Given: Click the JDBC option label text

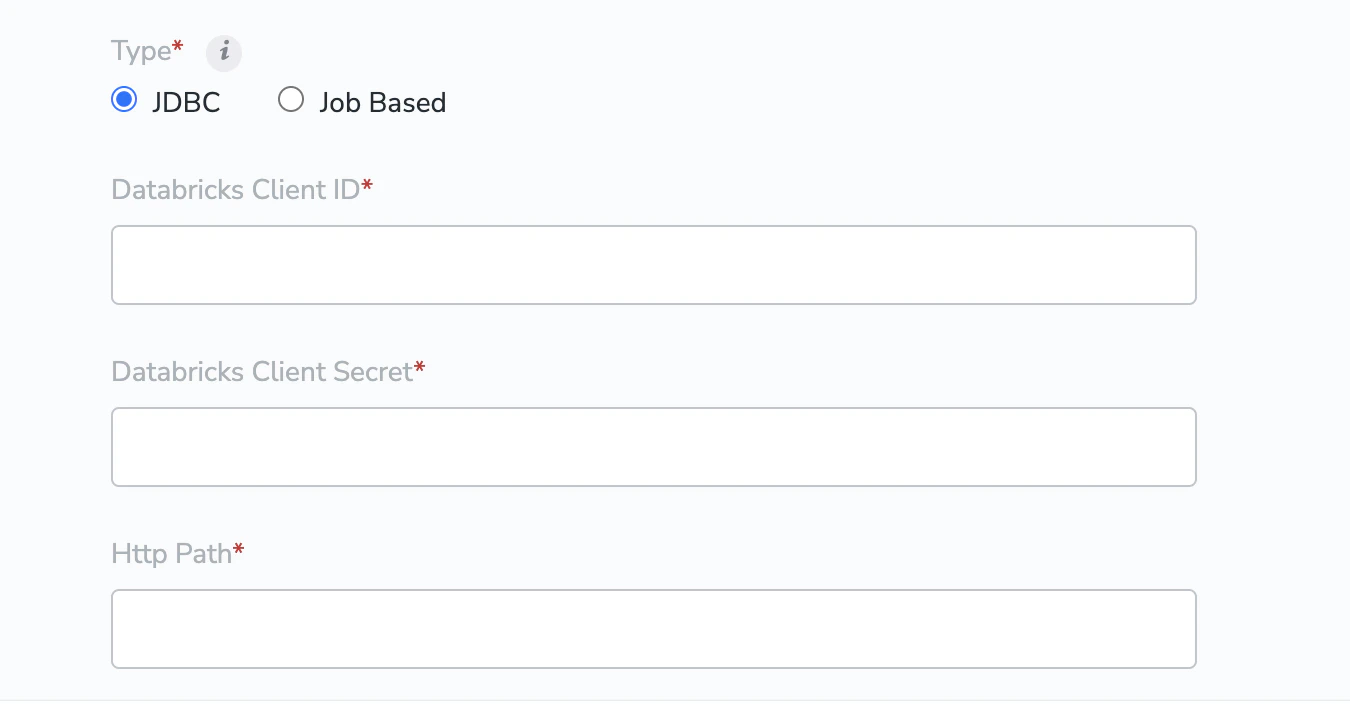Looking at the screenshot, I should pos(186,102).
